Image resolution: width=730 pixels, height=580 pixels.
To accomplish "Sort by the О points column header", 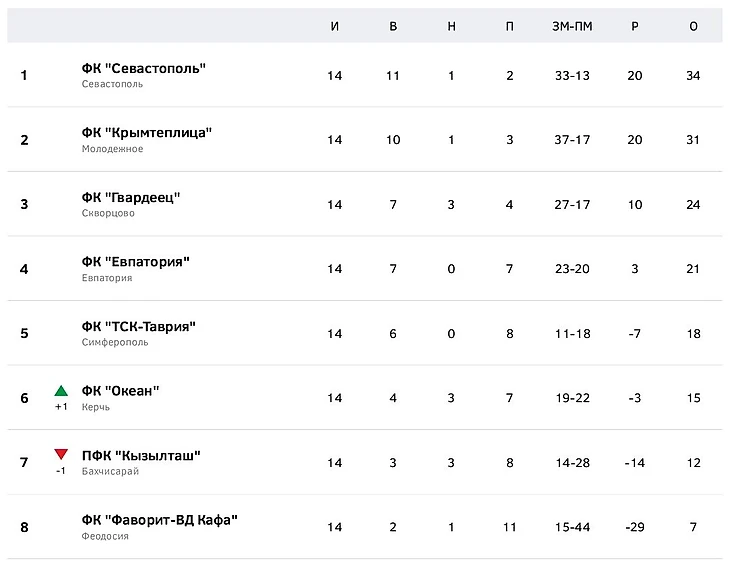I will coord(693,26).
